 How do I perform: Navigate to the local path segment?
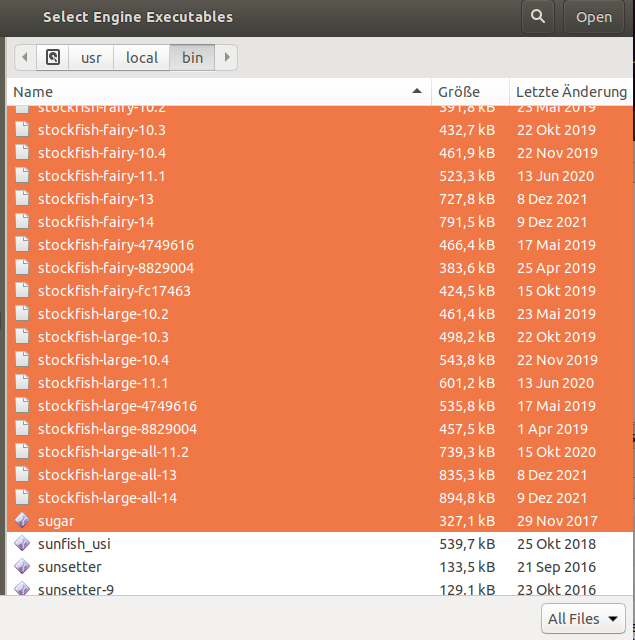(x=142, y=57)
